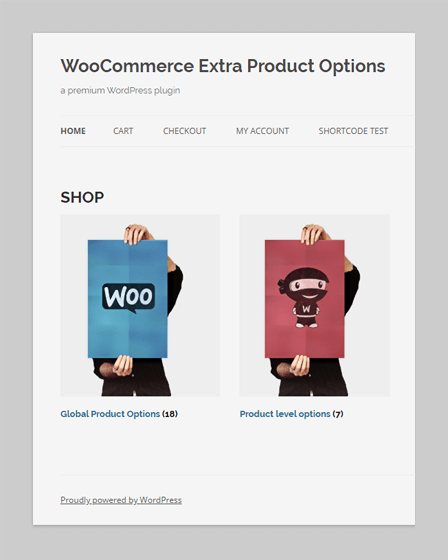Click the W emblem on the ninja's shirt
Viewport: 448px width, 560px height.
pyautogui.click(x=306, y=309)
